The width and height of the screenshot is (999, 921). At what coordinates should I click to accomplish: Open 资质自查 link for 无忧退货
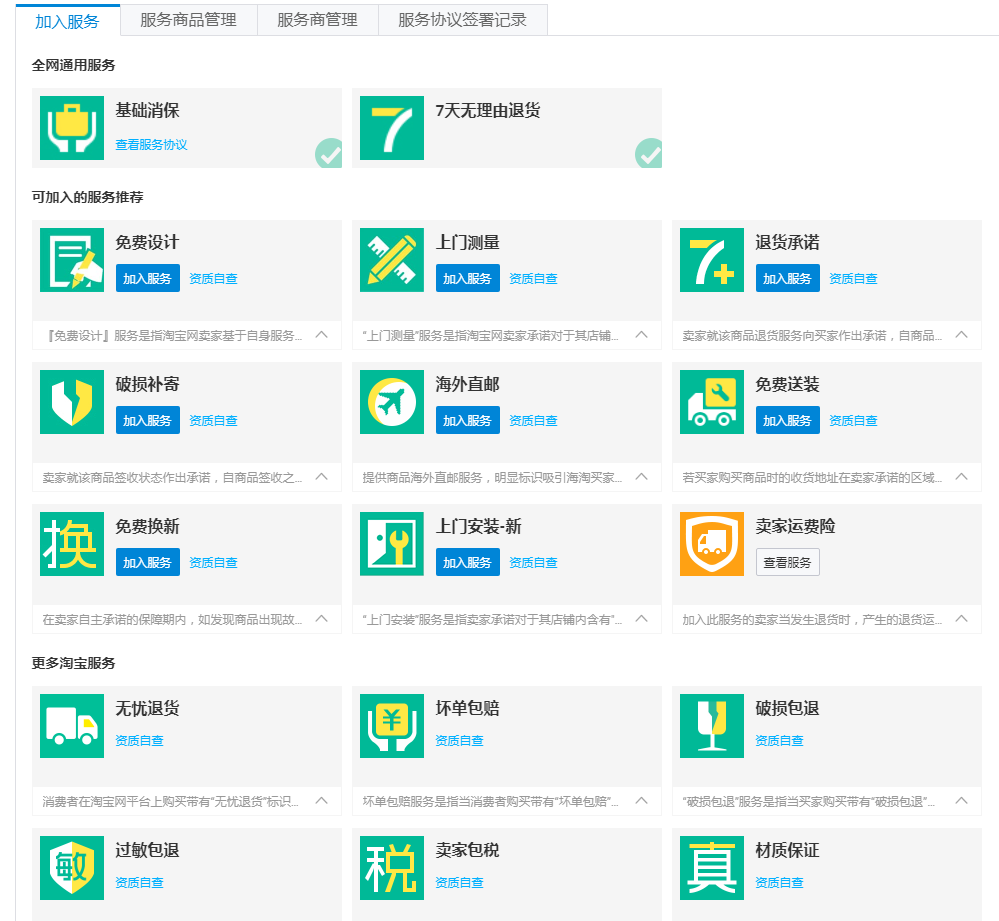coord(140,740)
